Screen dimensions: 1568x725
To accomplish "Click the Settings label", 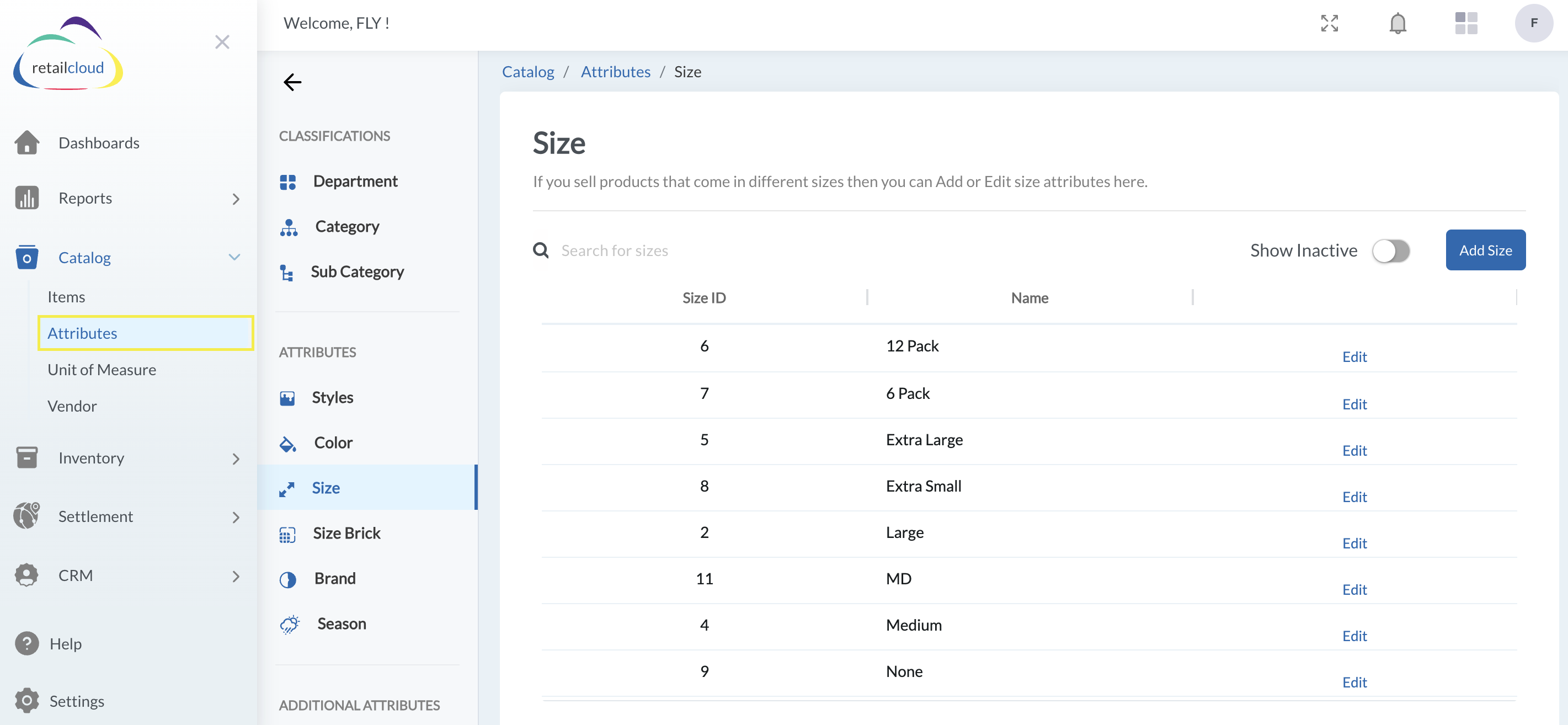I will tap(77, 701).
